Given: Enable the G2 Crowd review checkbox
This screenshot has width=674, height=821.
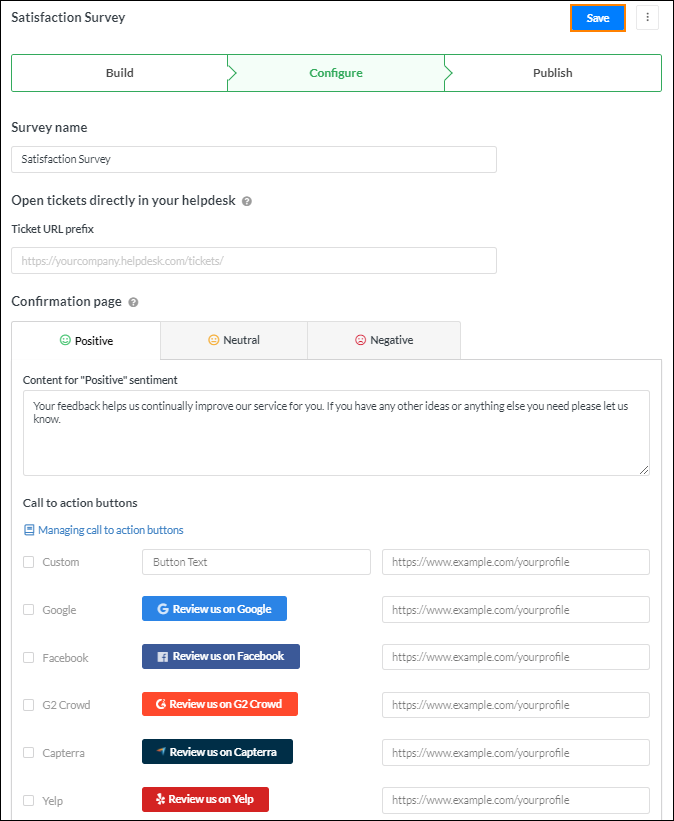Looking at the screenshot, I should coord(29,705).
